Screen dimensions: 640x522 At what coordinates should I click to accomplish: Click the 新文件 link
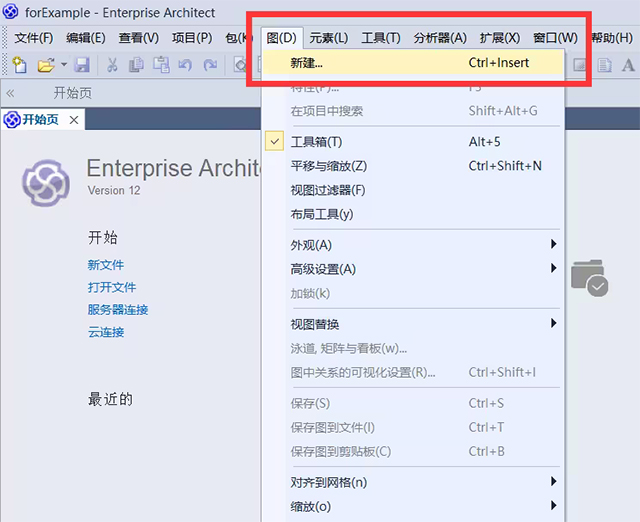click(x=106, y=265)
